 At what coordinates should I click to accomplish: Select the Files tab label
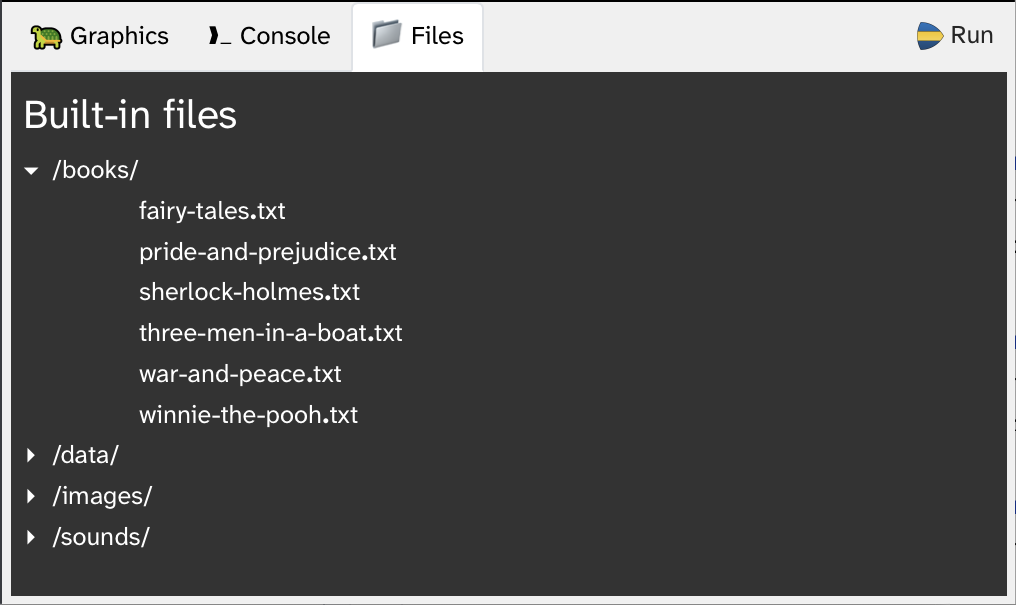(x=437, y=36)
